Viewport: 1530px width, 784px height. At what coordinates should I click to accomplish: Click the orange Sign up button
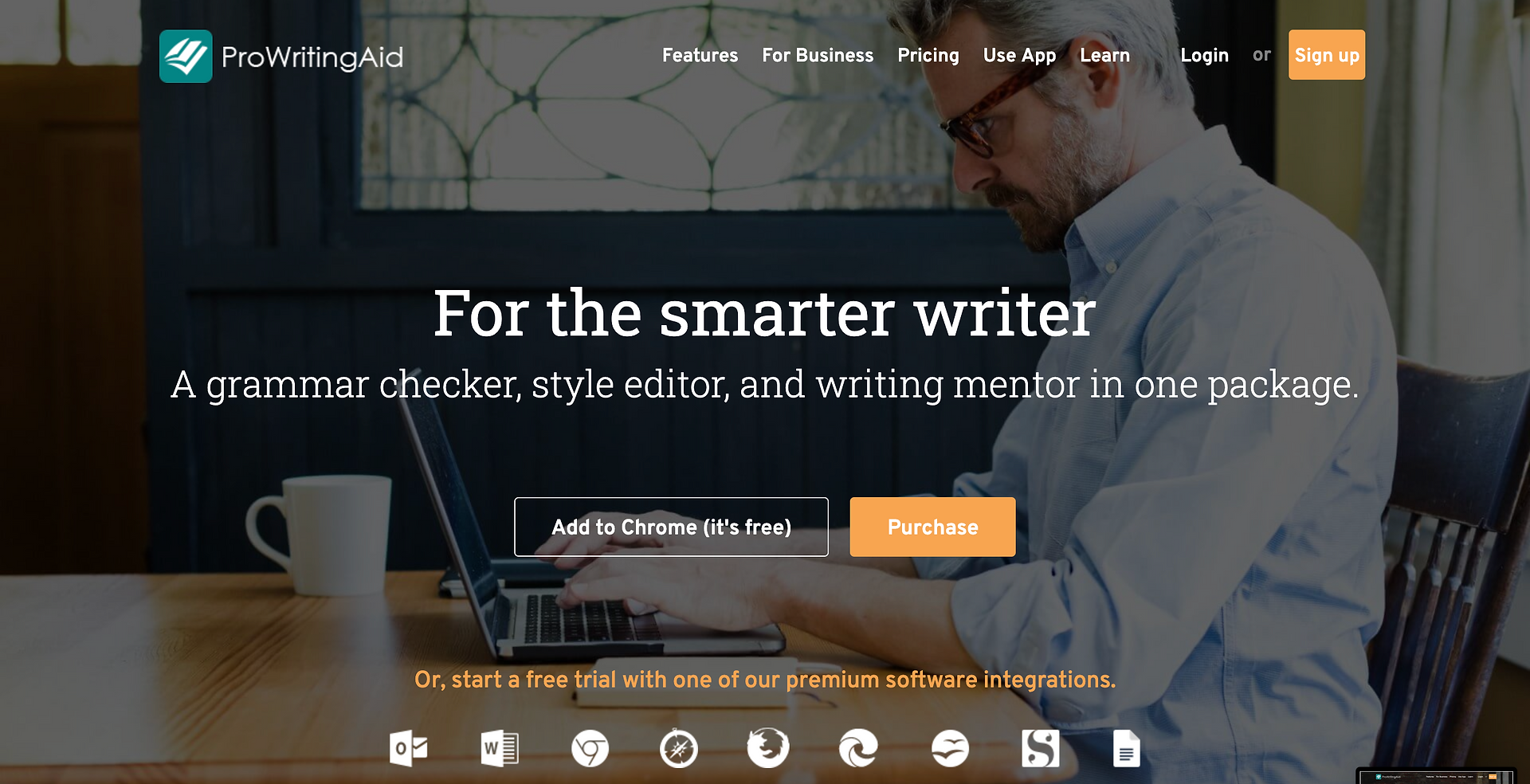coord(1327,54)
